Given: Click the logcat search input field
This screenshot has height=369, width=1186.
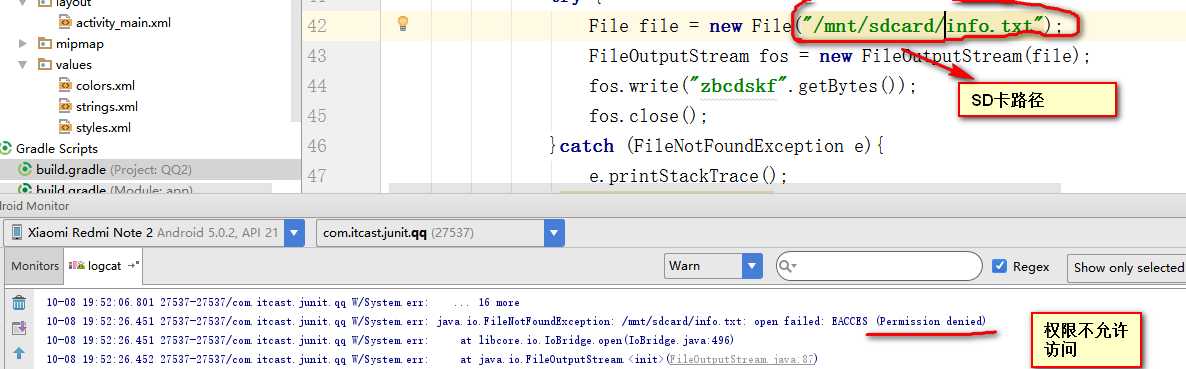Looking at the screenshot, I should click(879, 266).
